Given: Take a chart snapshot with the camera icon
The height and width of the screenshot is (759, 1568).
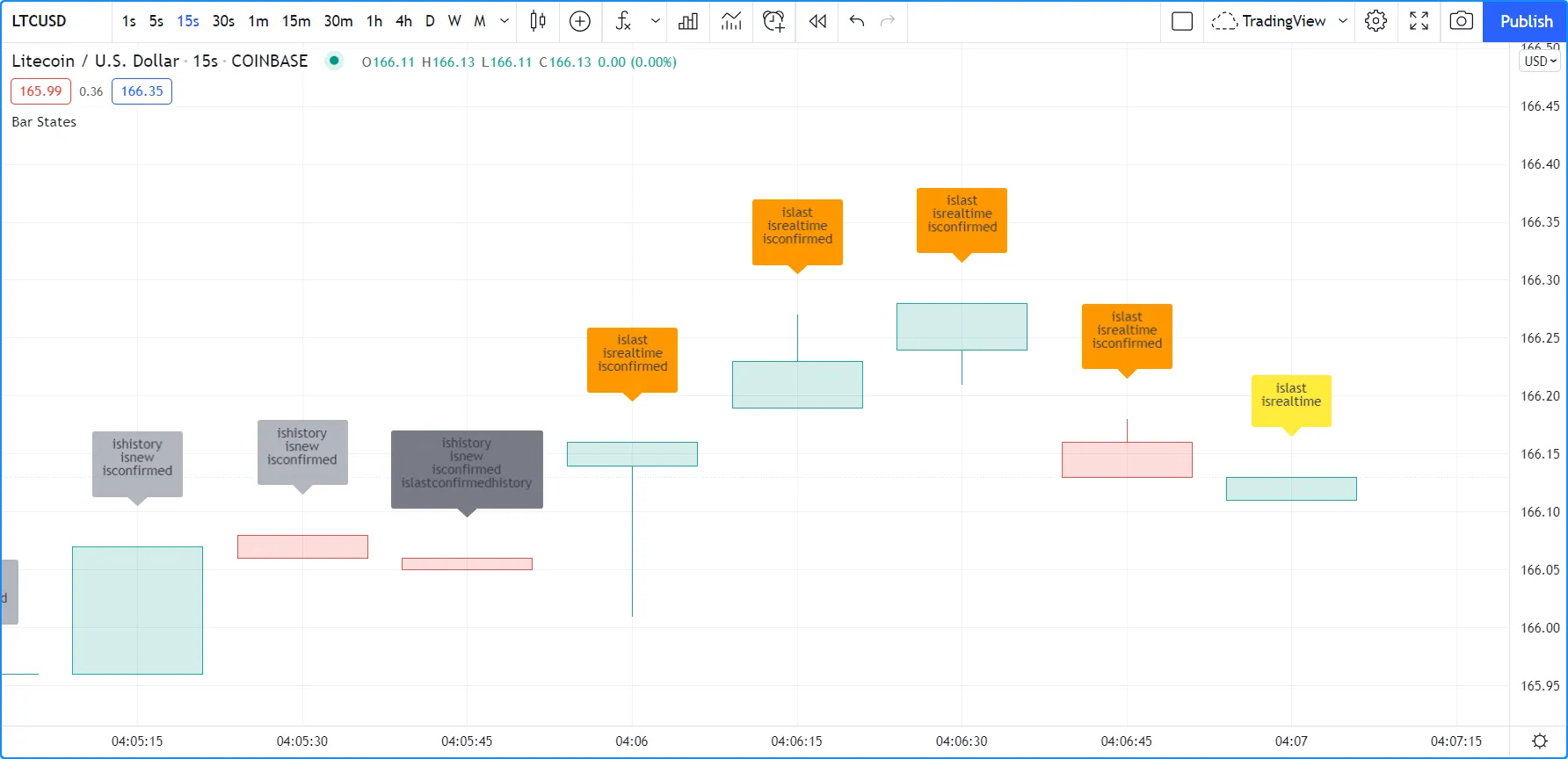Looking at the screenshot, I should tap(1461, 21).
